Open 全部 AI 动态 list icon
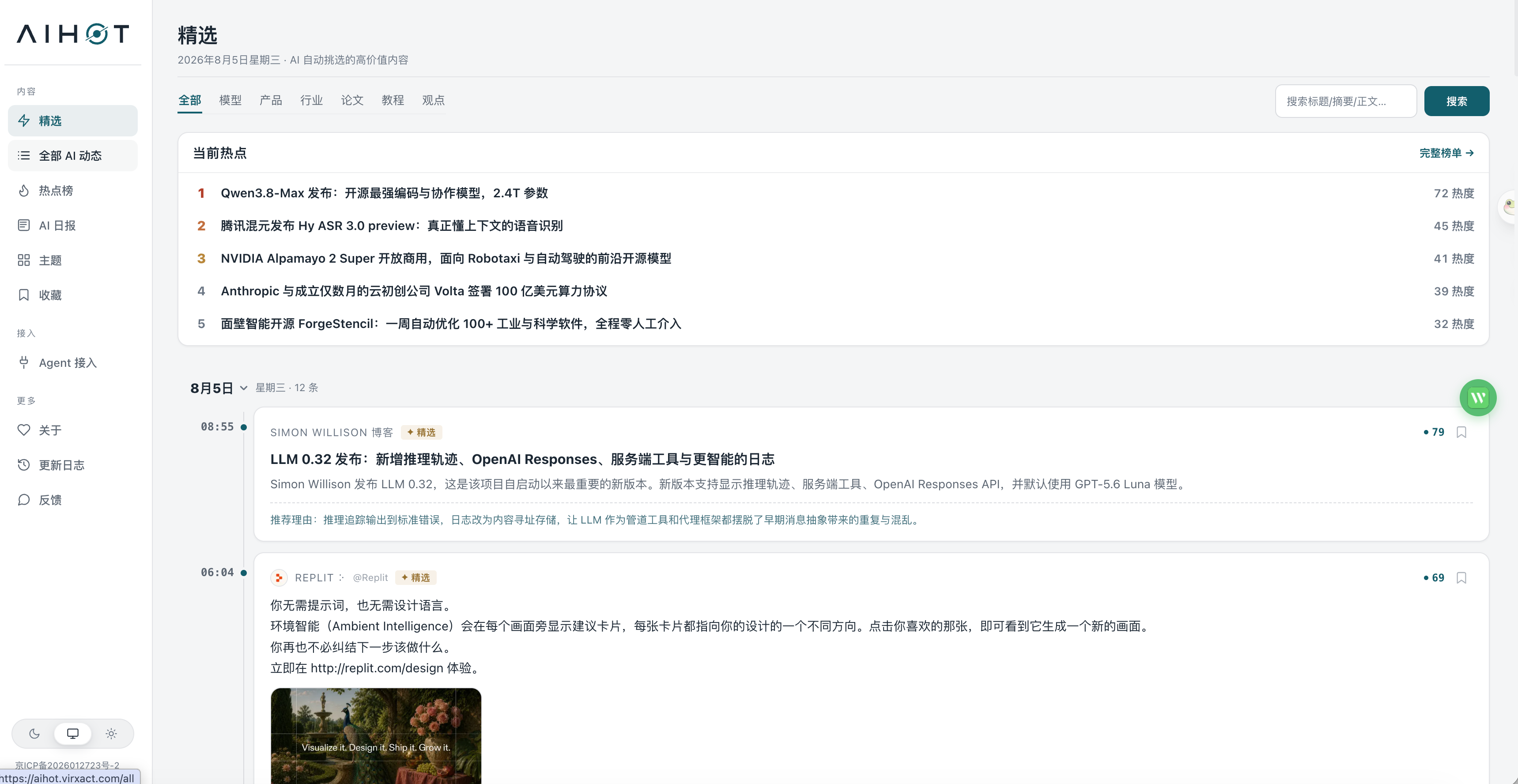 tap(23, 155)
